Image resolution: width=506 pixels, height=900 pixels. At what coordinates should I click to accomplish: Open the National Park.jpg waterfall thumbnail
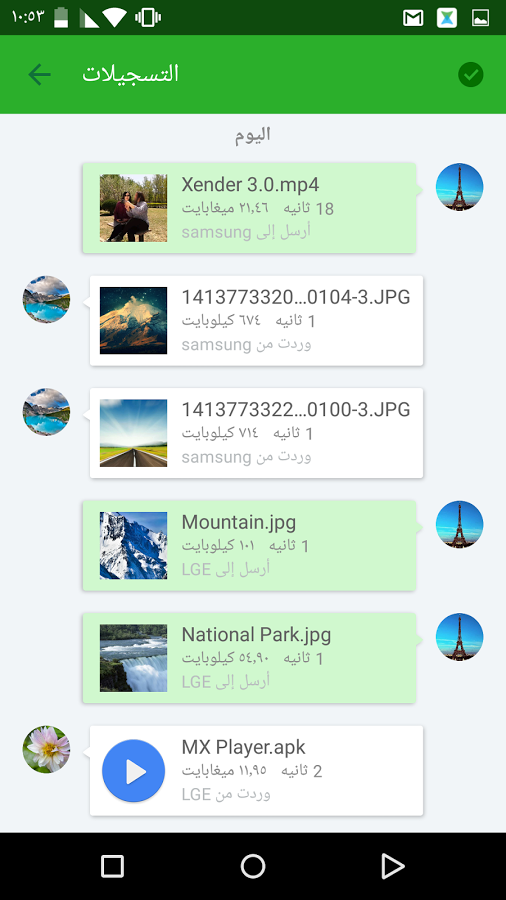coord(133,658)
